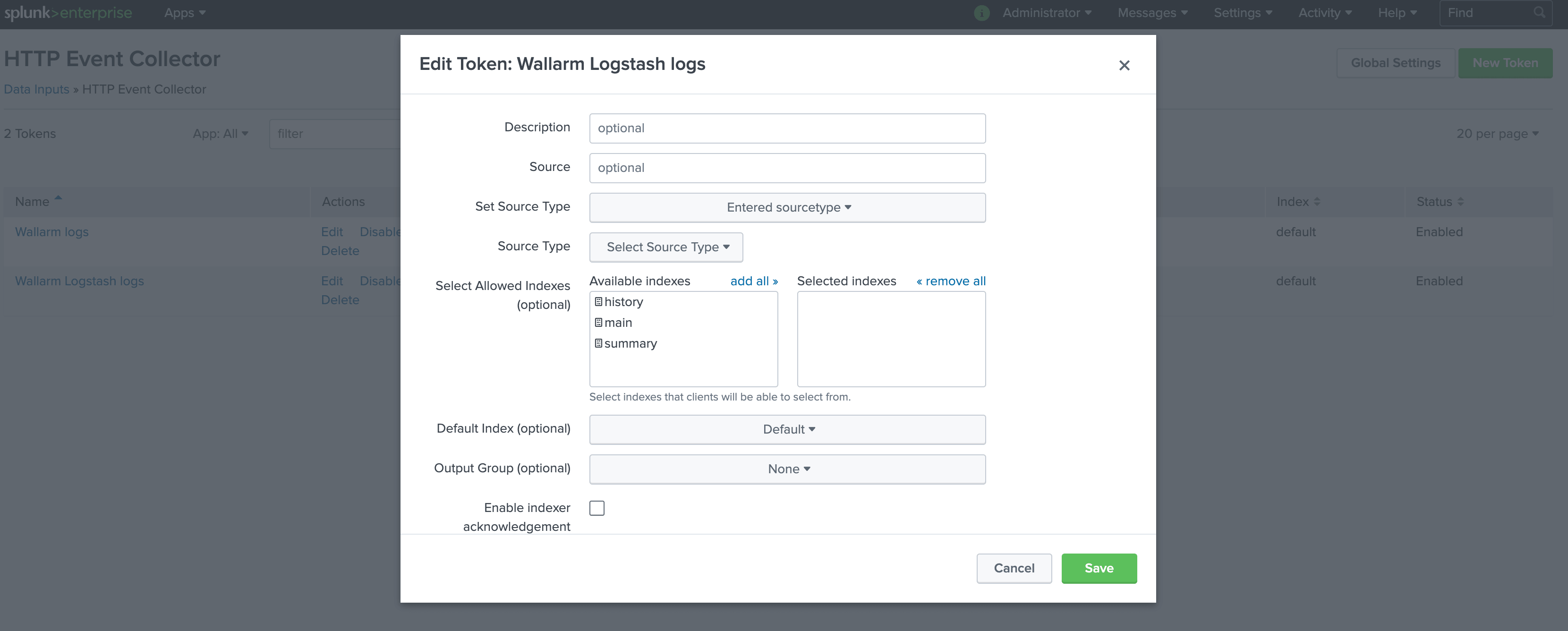Toggle the Name column sort arrow
Viewport: 1568px width, 631px height.
click(59, 197)
